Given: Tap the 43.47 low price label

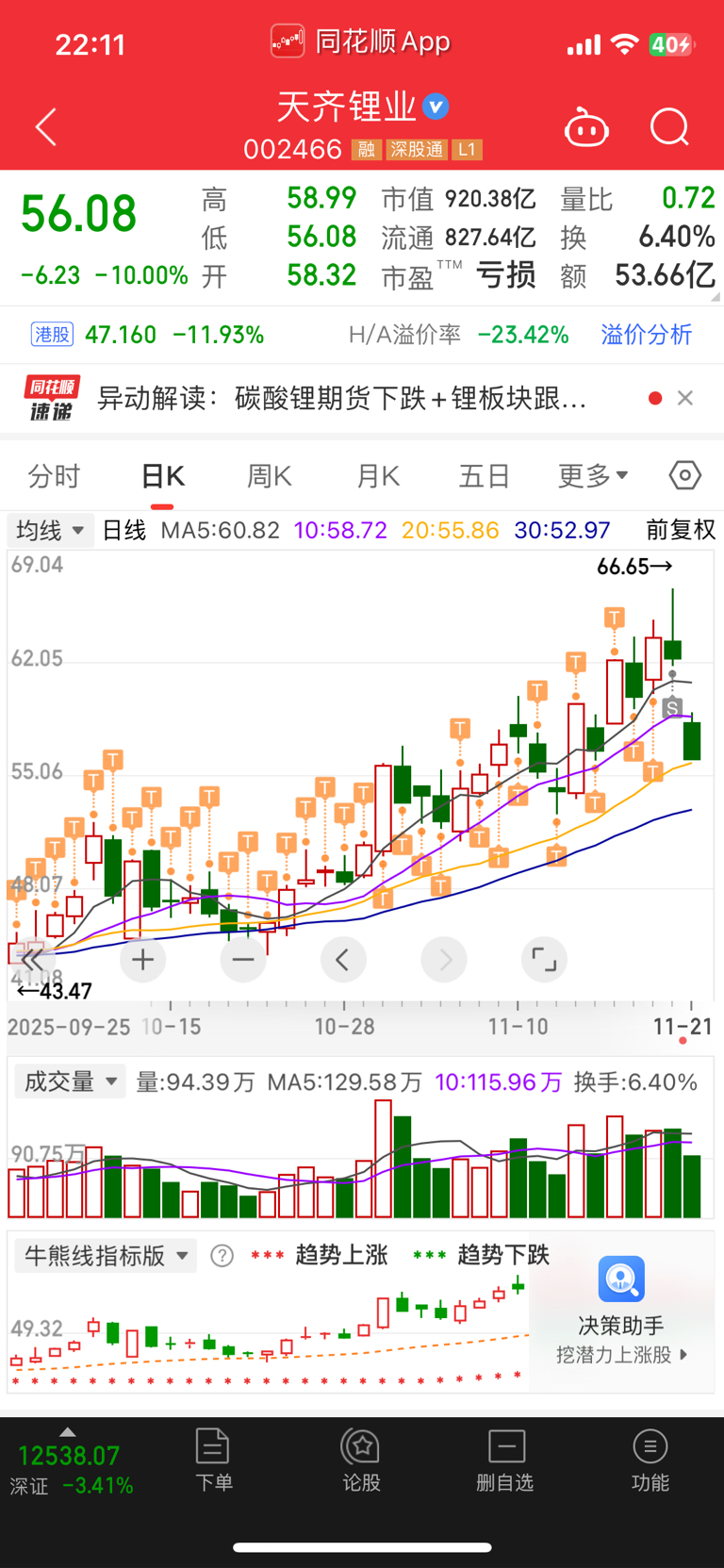Looking at the screenshot, I should pos(55,991).
